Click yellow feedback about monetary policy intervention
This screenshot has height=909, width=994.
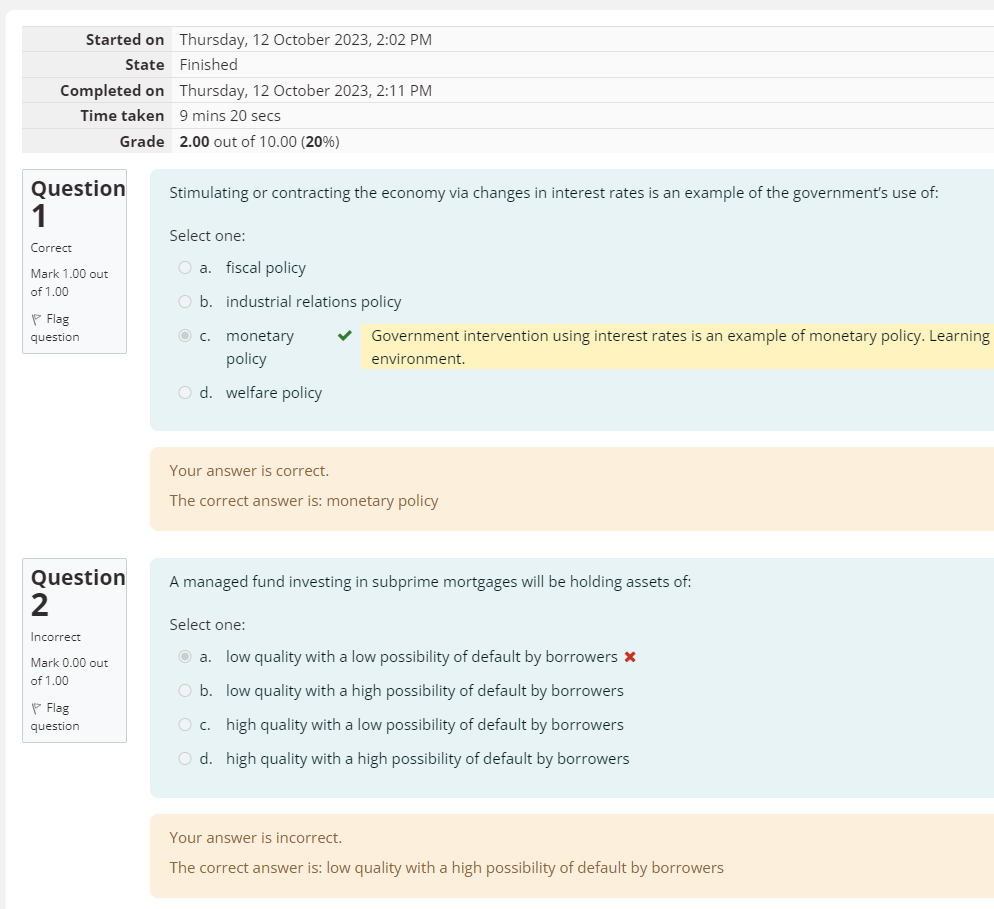678,347
